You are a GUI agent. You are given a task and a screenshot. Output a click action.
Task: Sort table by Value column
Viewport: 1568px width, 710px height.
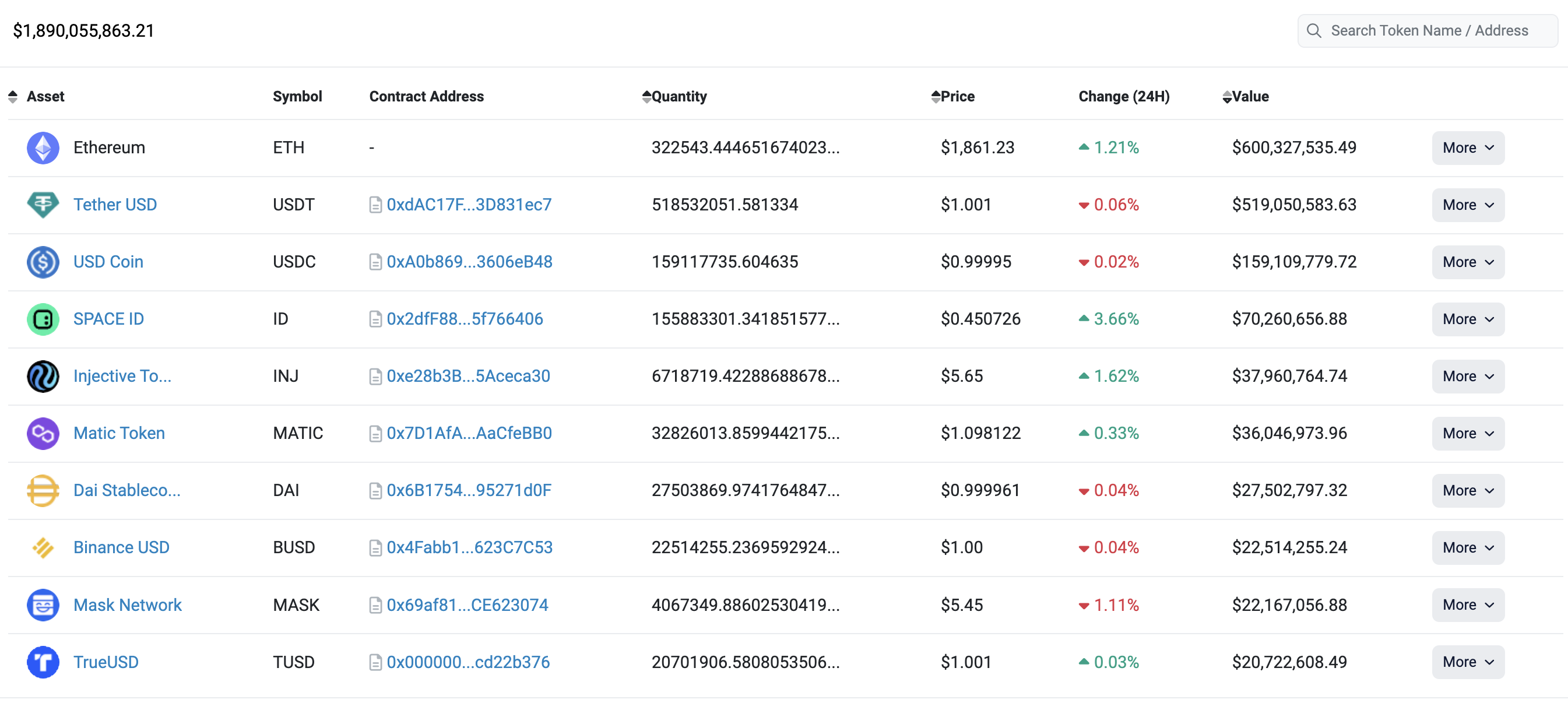(x=1226, y=97)
